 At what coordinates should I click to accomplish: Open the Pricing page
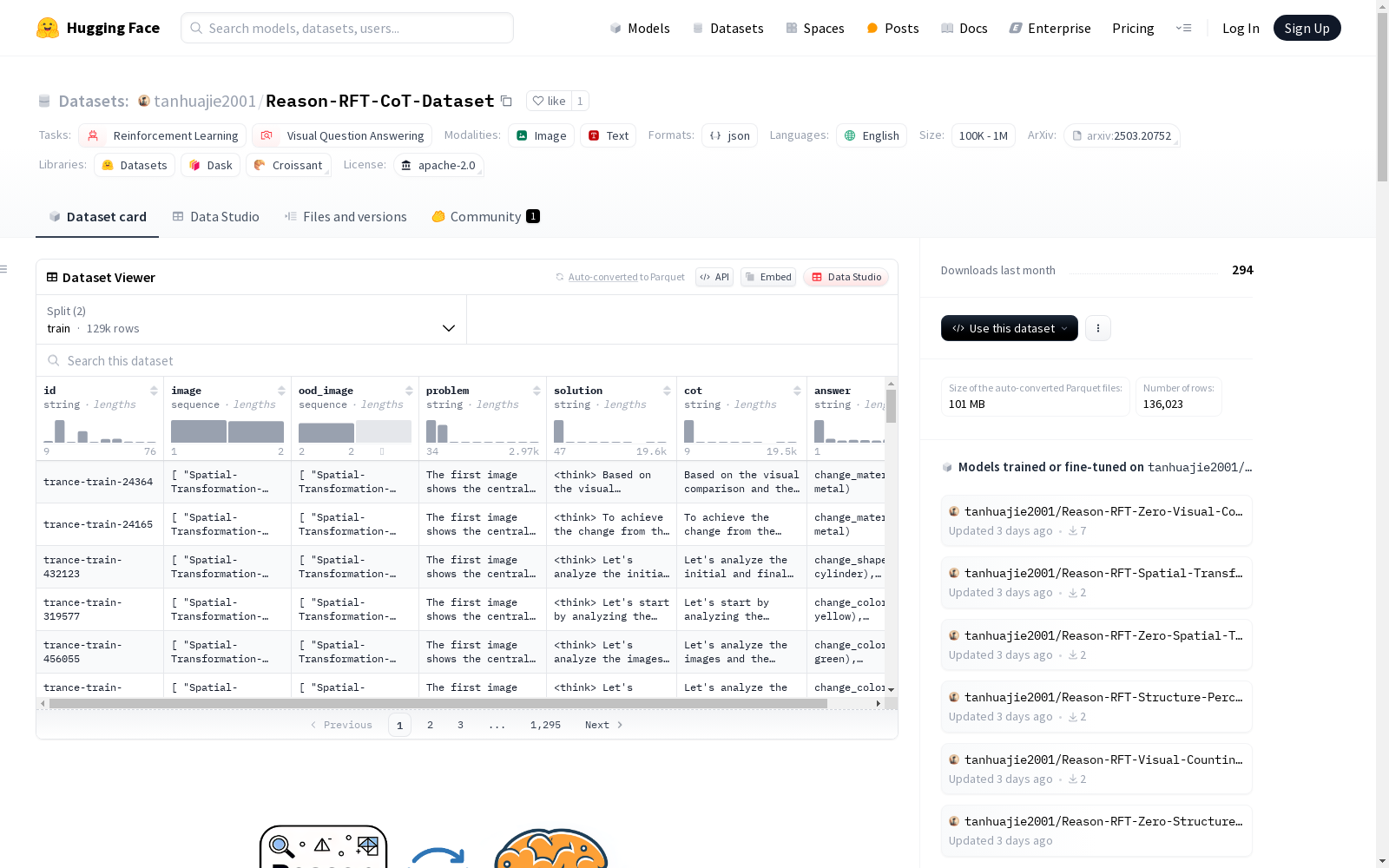pyautogui.click(x=1133, y=28)
